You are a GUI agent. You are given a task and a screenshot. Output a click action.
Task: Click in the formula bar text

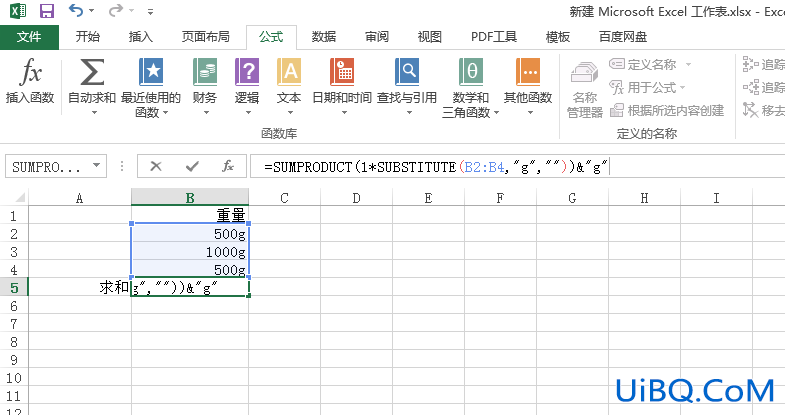click(436, 167)
